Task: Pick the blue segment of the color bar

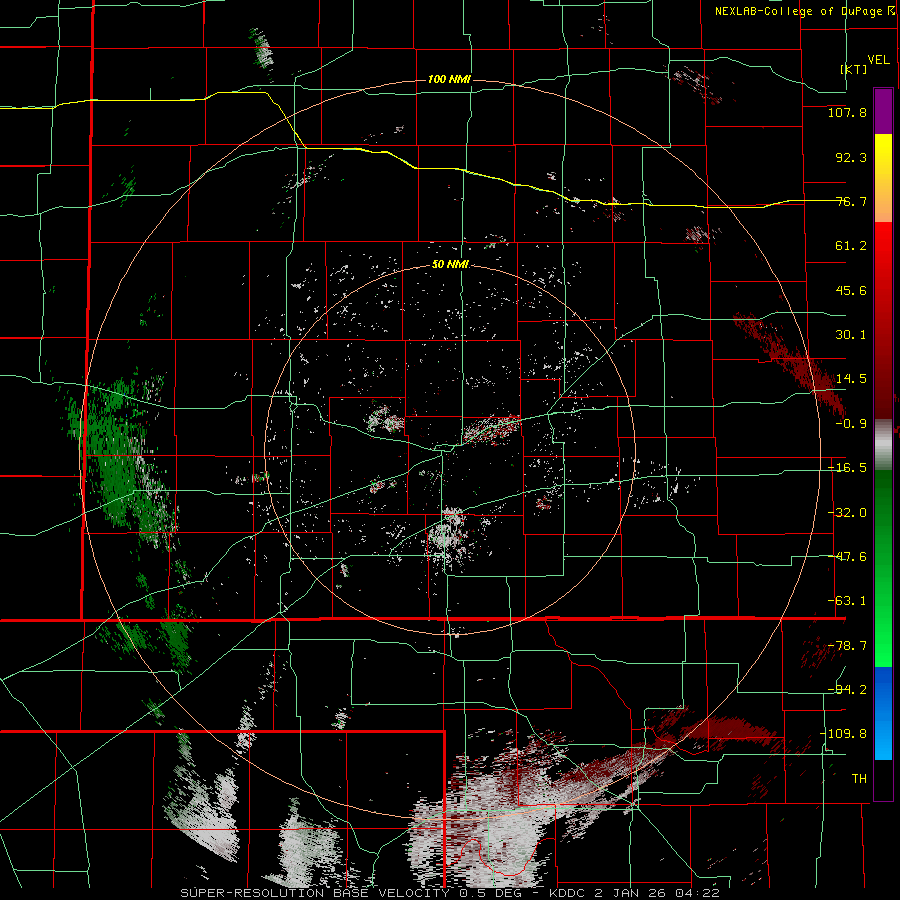Action: click(x=883, y=713)
